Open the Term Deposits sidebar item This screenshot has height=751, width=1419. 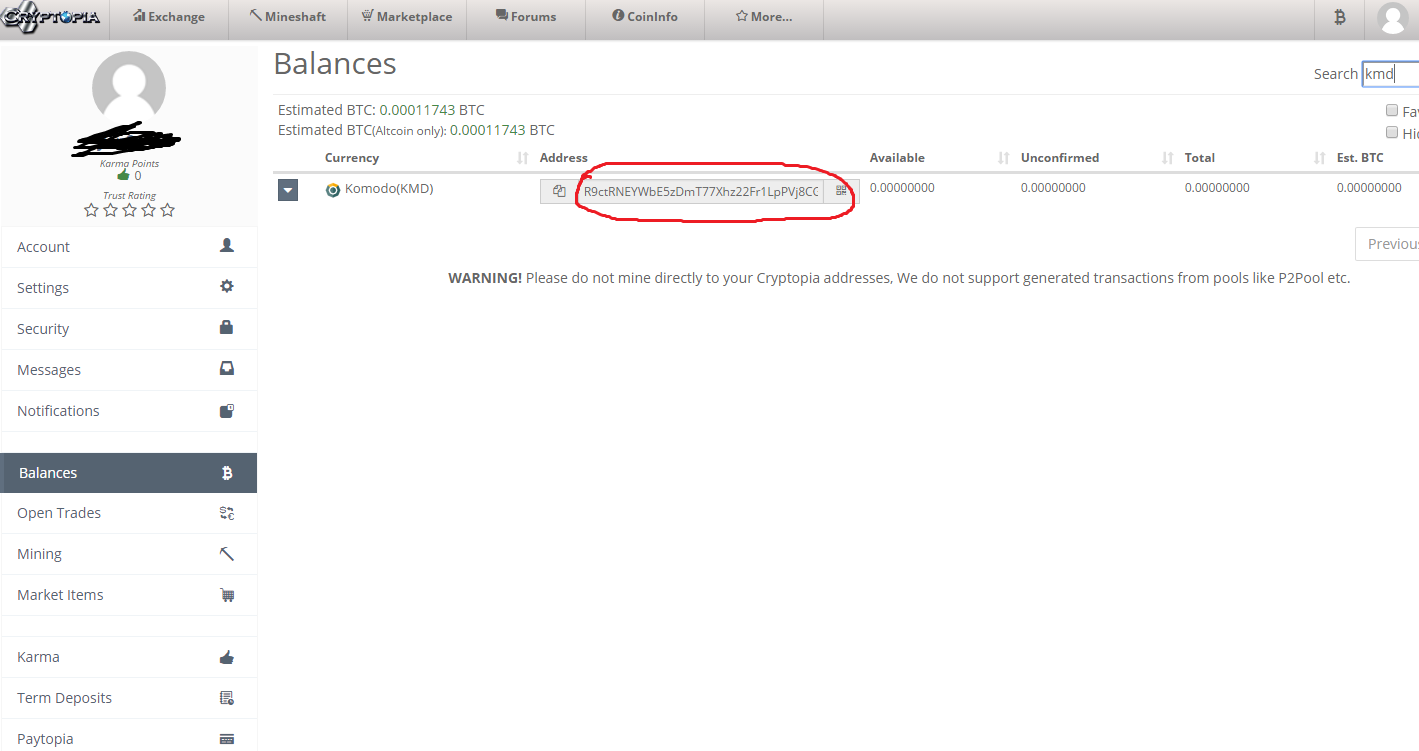coord(129,698)
